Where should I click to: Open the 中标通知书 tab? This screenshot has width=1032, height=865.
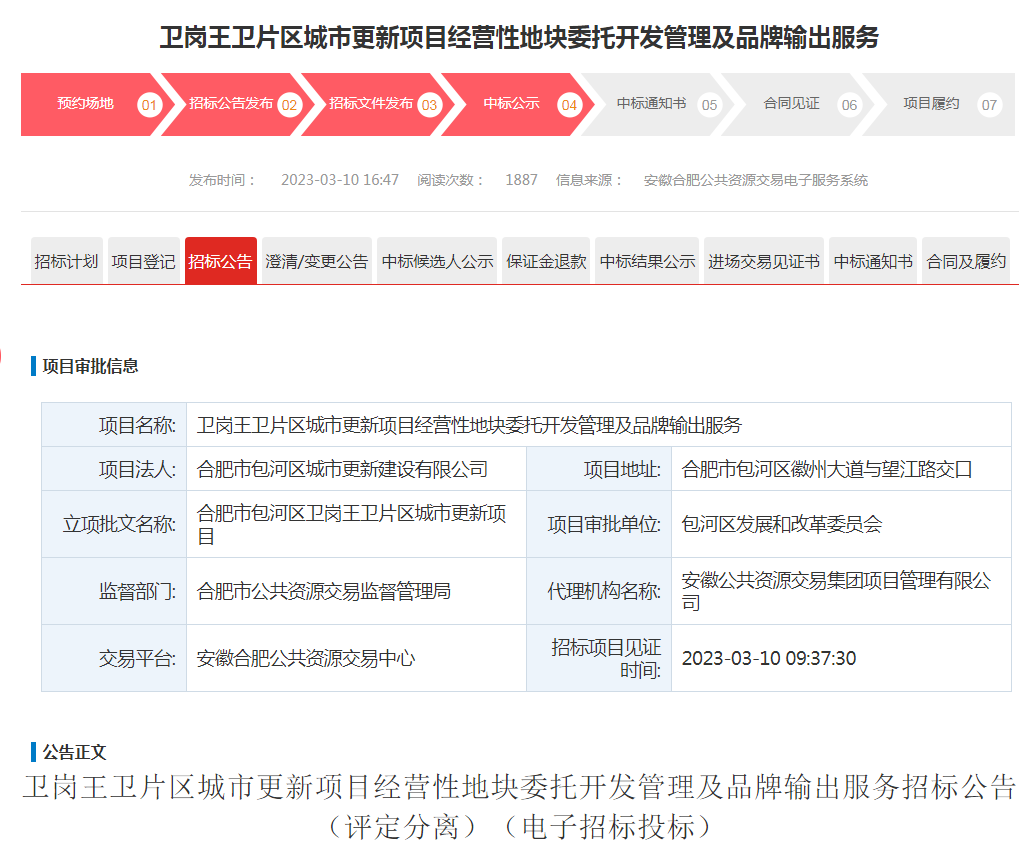coord(873,261)
